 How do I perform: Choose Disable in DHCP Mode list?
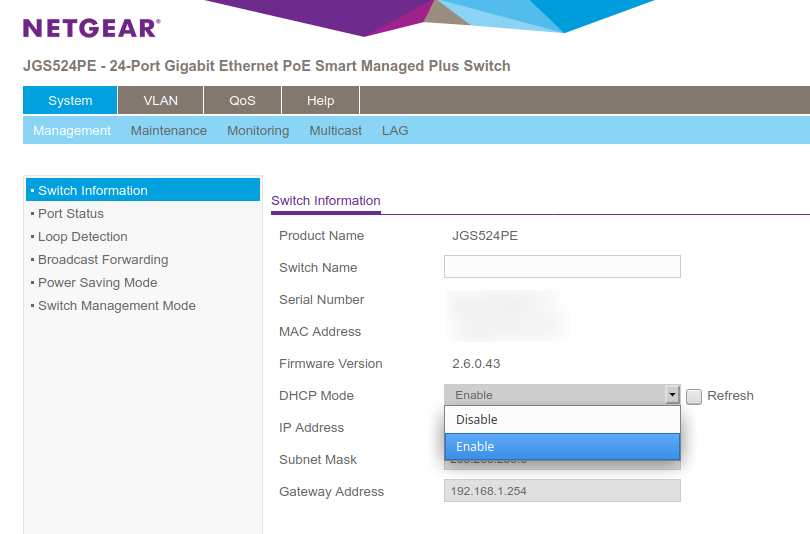pos(562,419)
